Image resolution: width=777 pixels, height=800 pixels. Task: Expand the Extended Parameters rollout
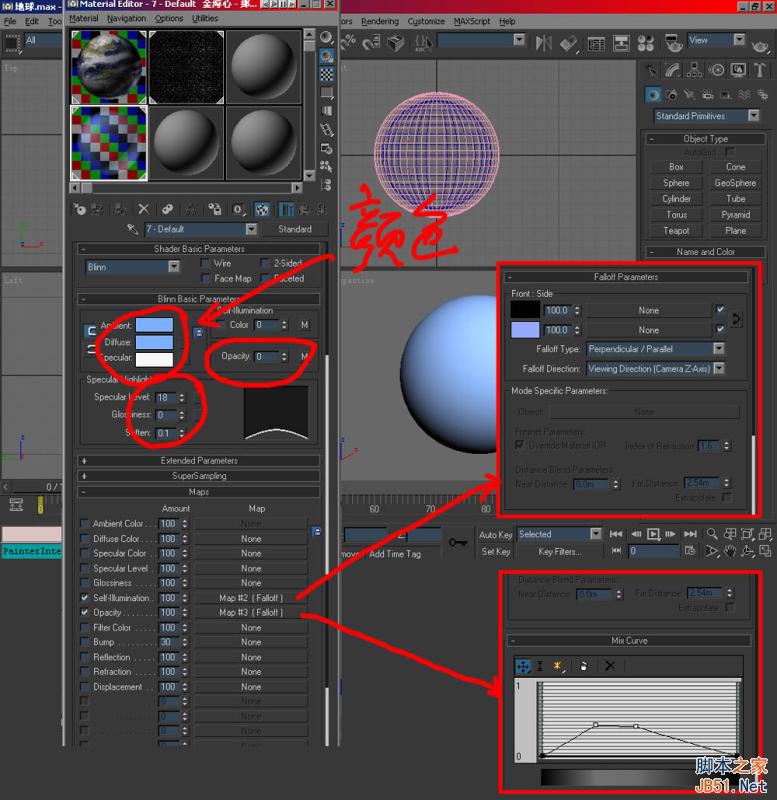[x=198, y=461]
